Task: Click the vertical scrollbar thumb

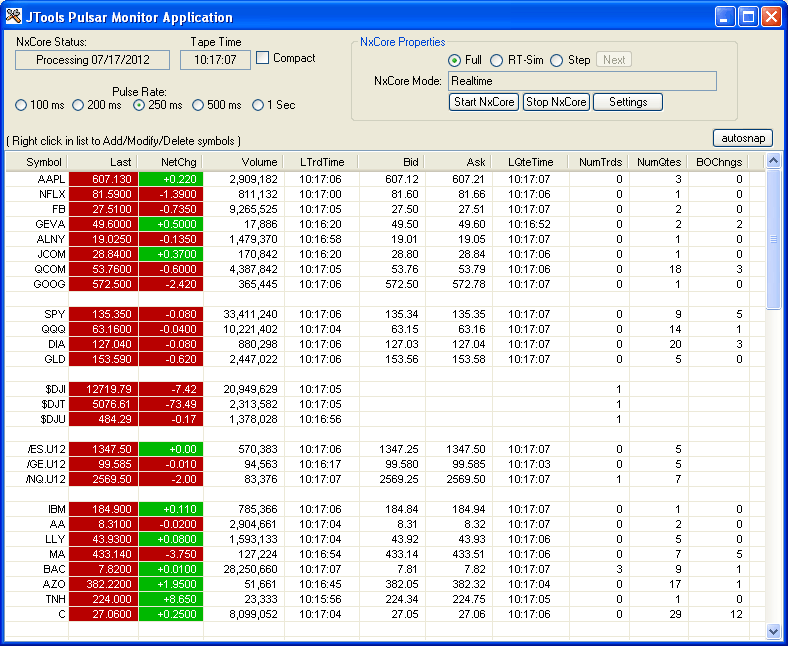Action: pos(773,239)
